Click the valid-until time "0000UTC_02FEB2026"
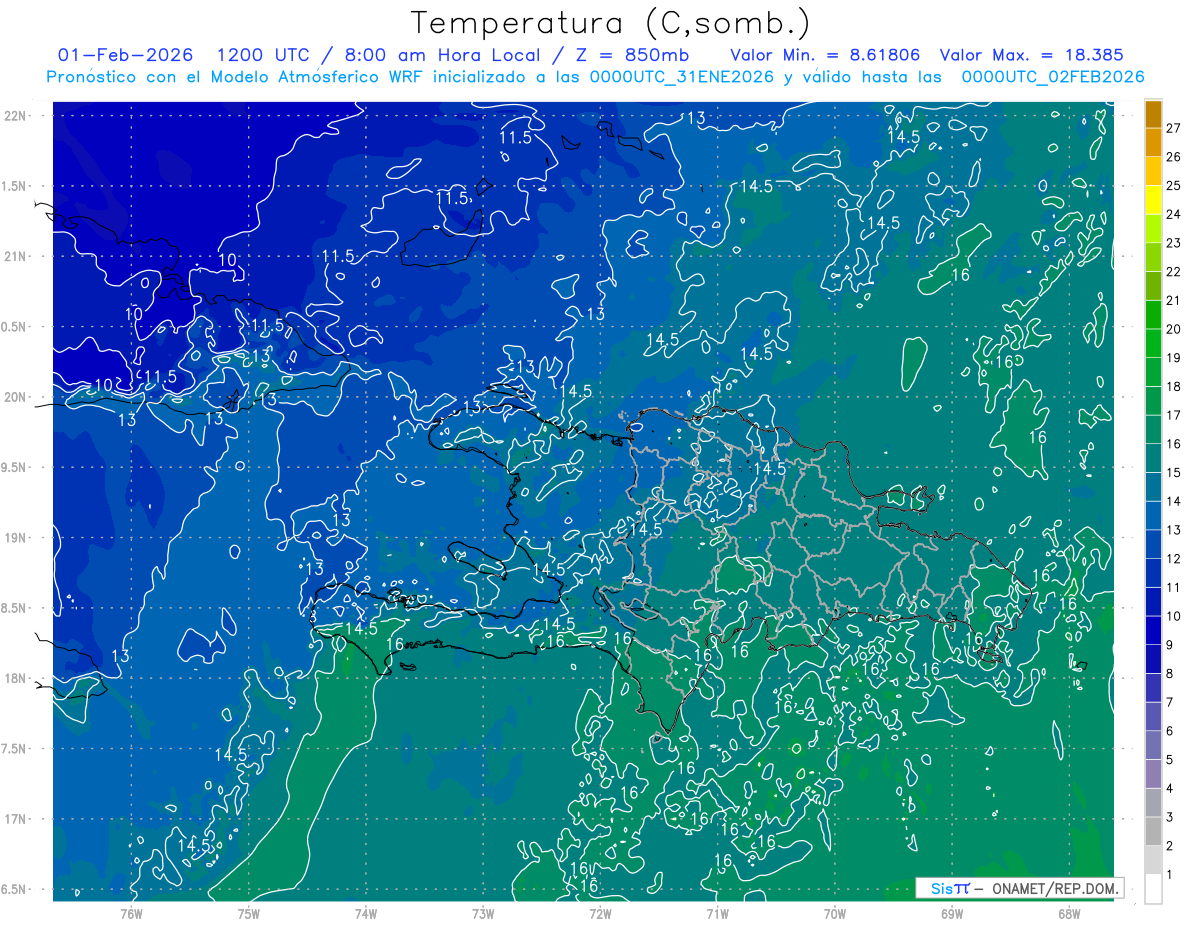Viewport: 1200px width, 927px height. tap(1053, 77)
